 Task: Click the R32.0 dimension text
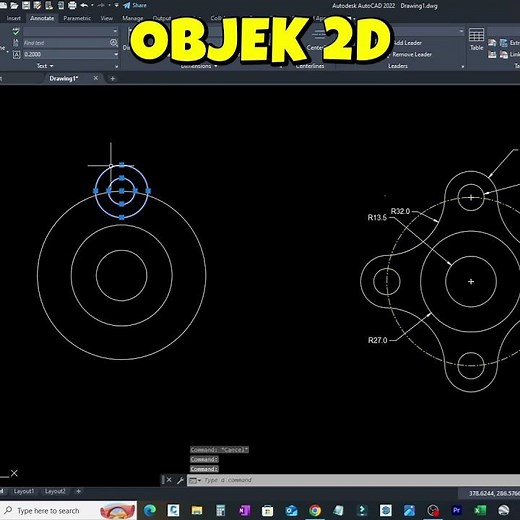click(400, 211)
